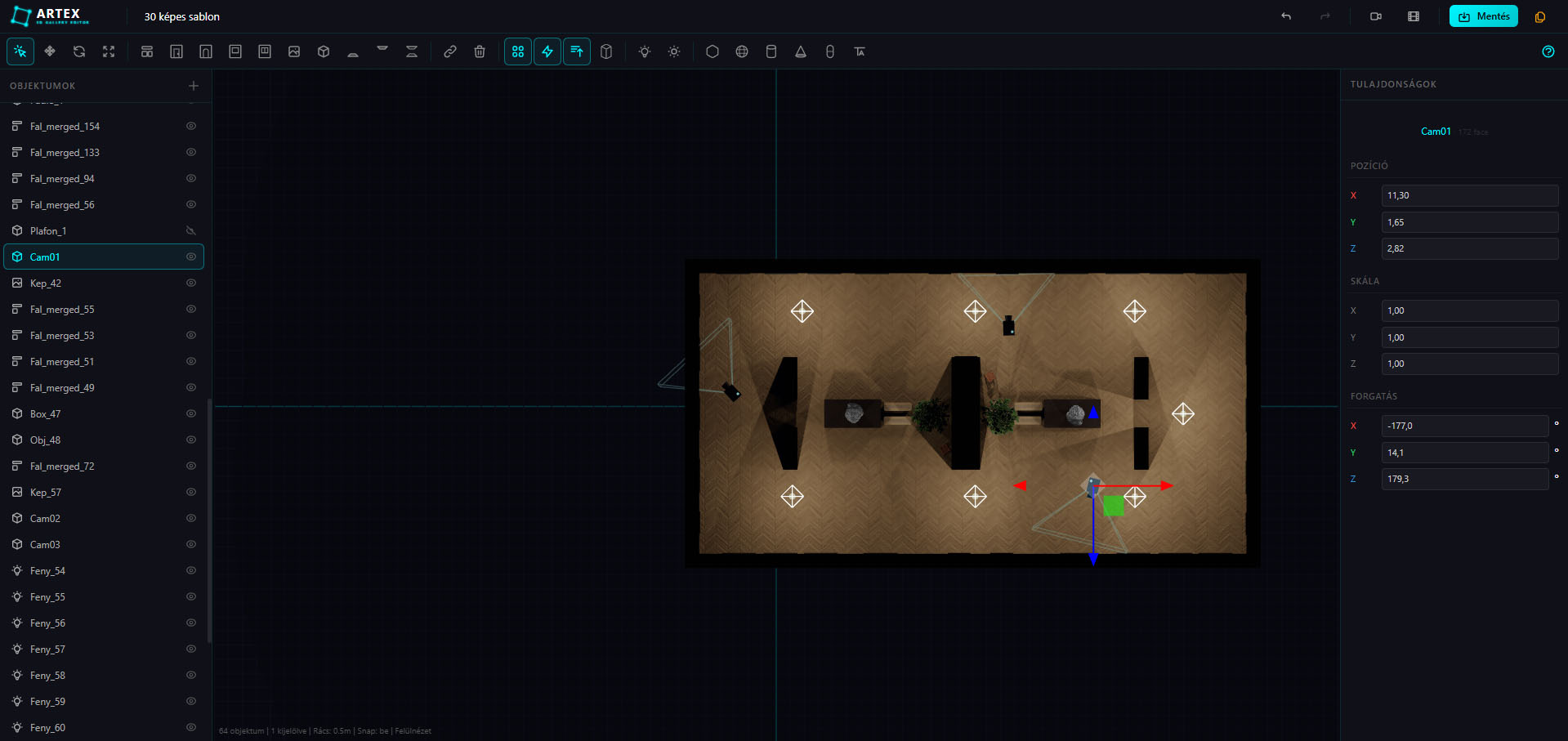The height and width of the screenshot is (741, 1568).
Task: Open help via question mark icon
Action: (1548, 51)
